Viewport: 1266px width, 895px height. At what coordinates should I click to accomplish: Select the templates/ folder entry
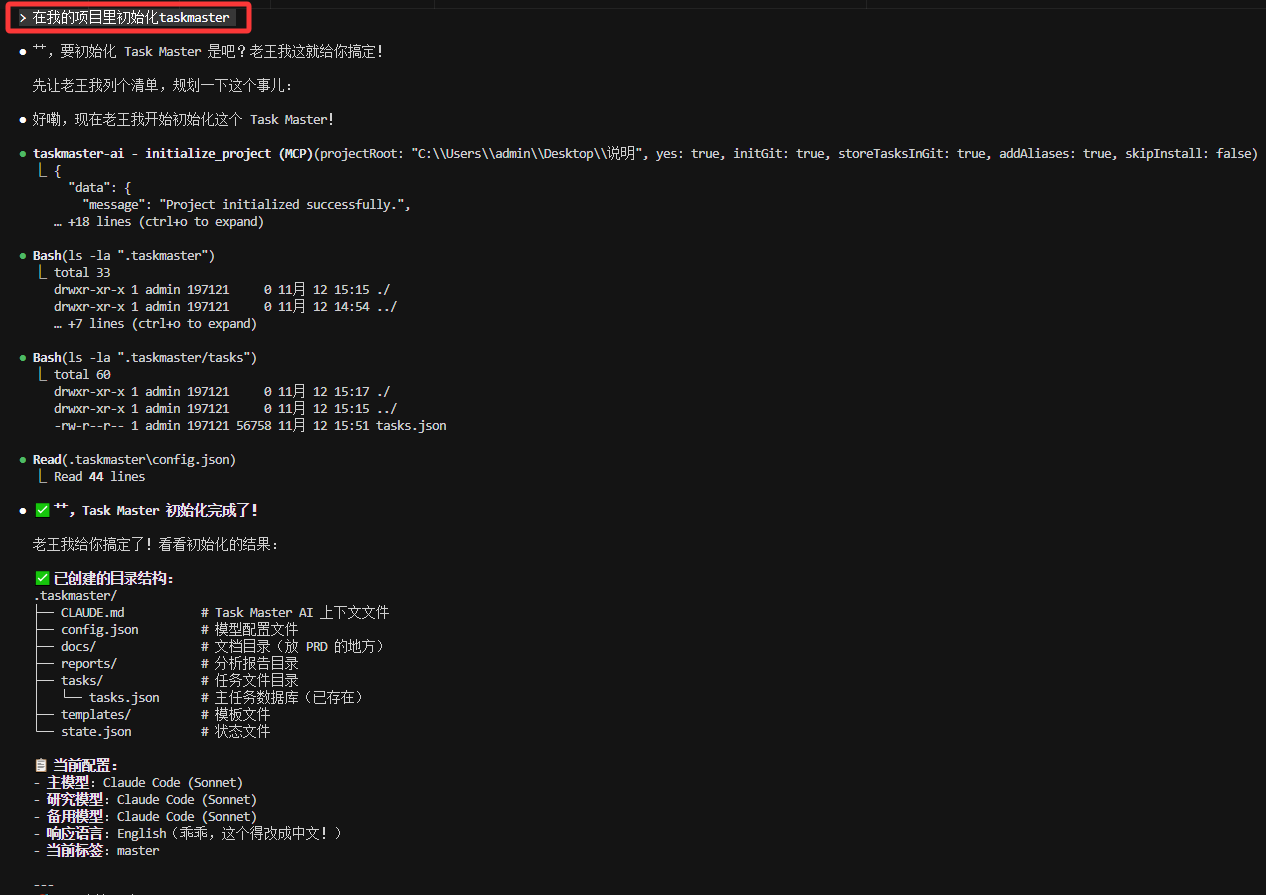[x=96, y=714]
